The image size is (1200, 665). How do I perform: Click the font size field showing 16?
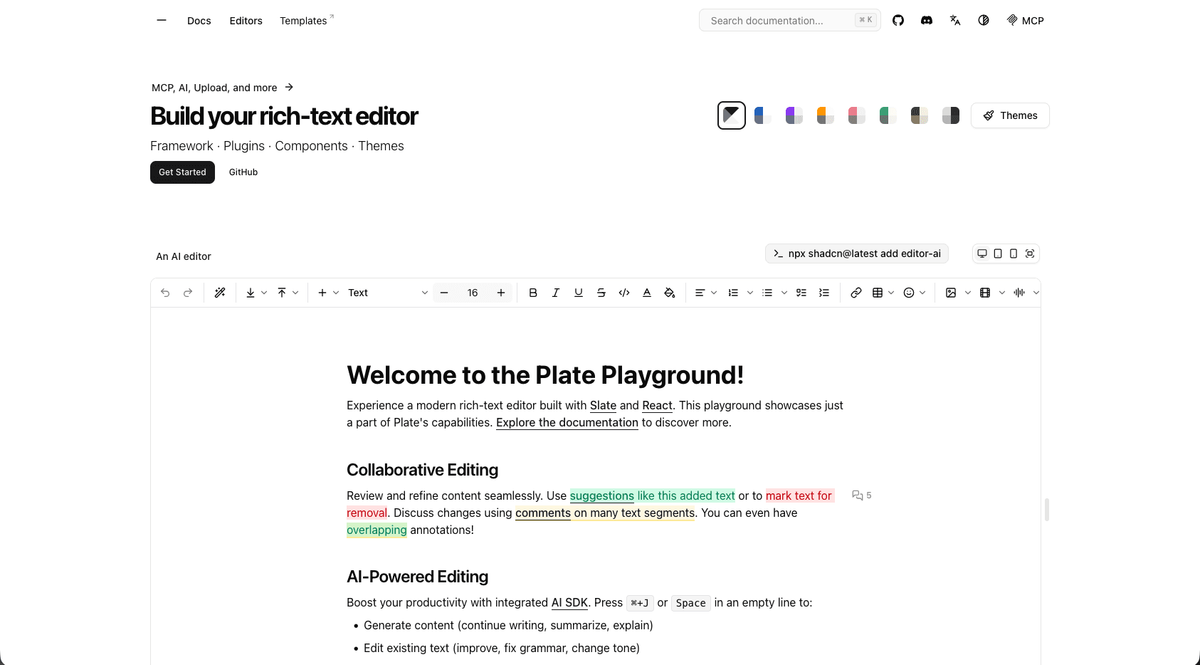click(472, 293)
